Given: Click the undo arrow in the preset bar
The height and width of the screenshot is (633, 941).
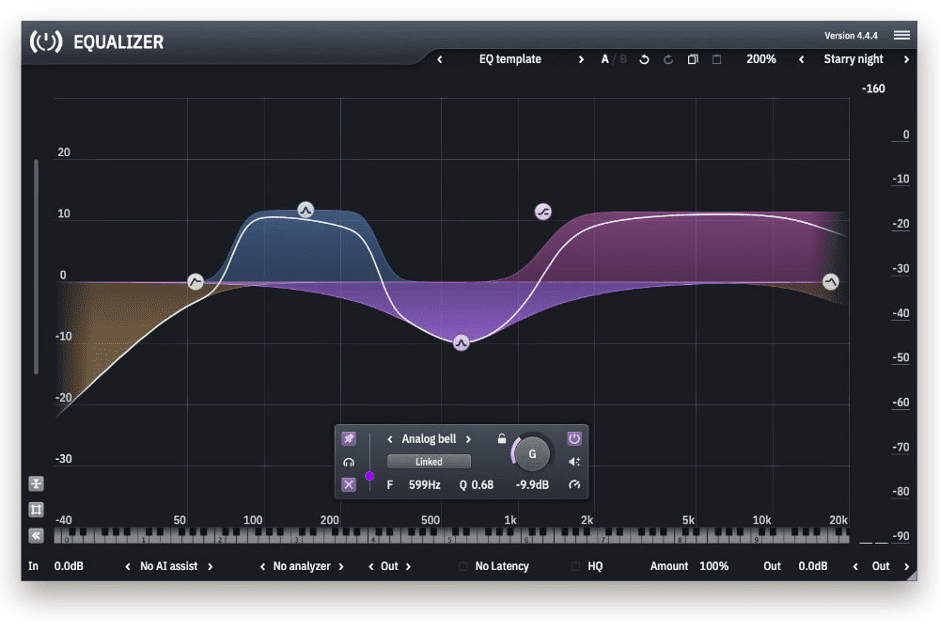Looking at the screenshot, I should [644, 59].
